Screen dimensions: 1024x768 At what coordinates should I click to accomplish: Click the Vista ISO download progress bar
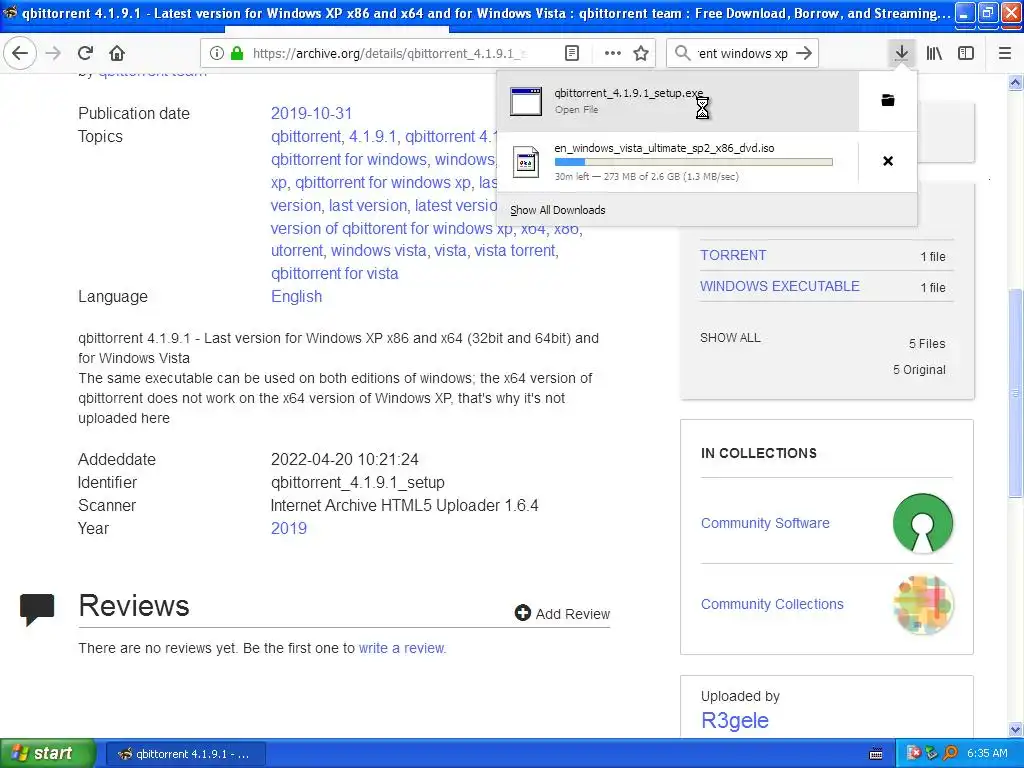tap(694, 162)
